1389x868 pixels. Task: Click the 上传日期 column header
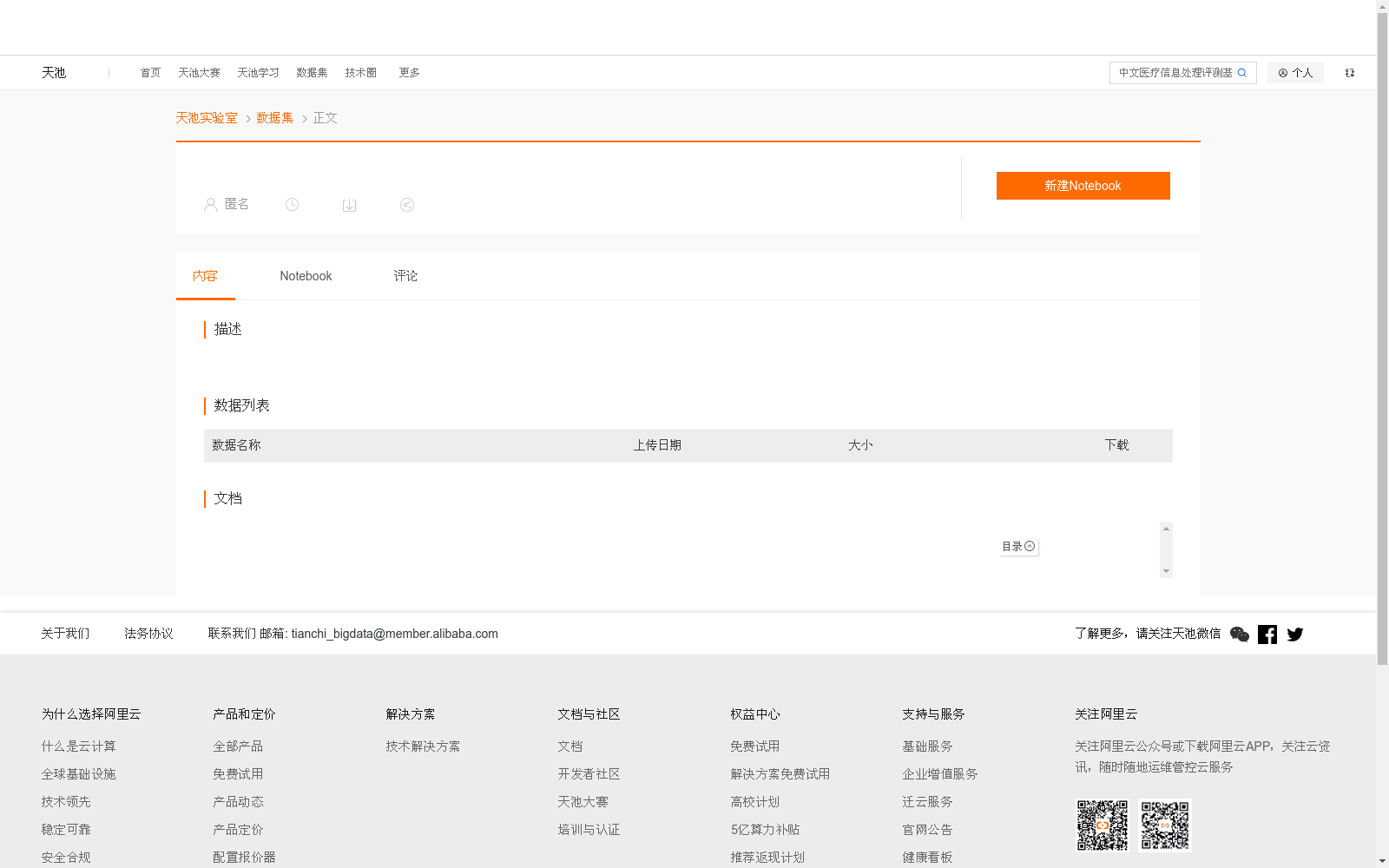657,445
